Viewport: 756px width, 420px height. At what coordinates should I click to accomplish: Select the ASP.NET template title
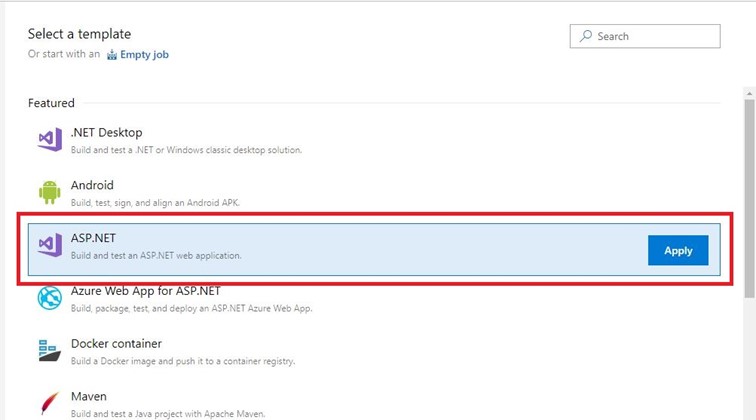click(x=93, y=238)
